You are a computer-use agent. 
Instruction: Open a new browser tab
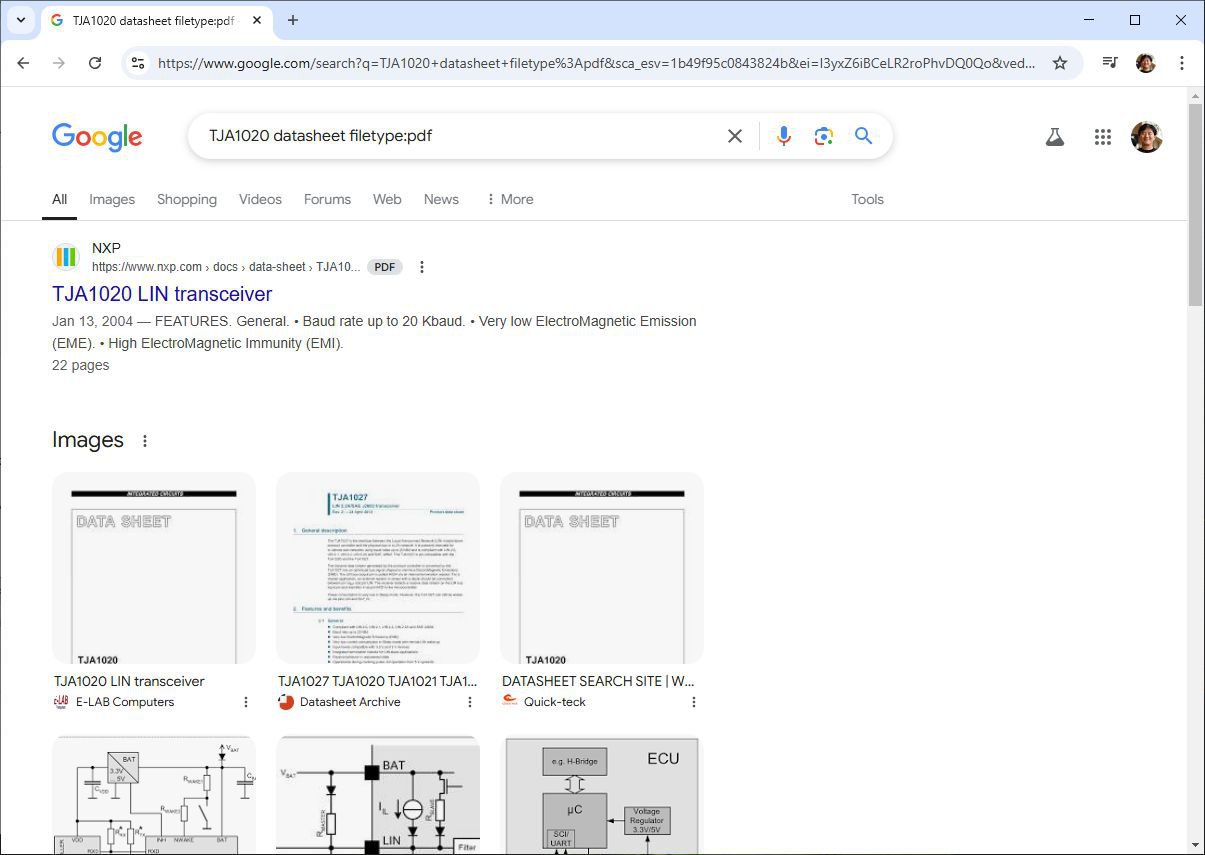click(293, 20)
